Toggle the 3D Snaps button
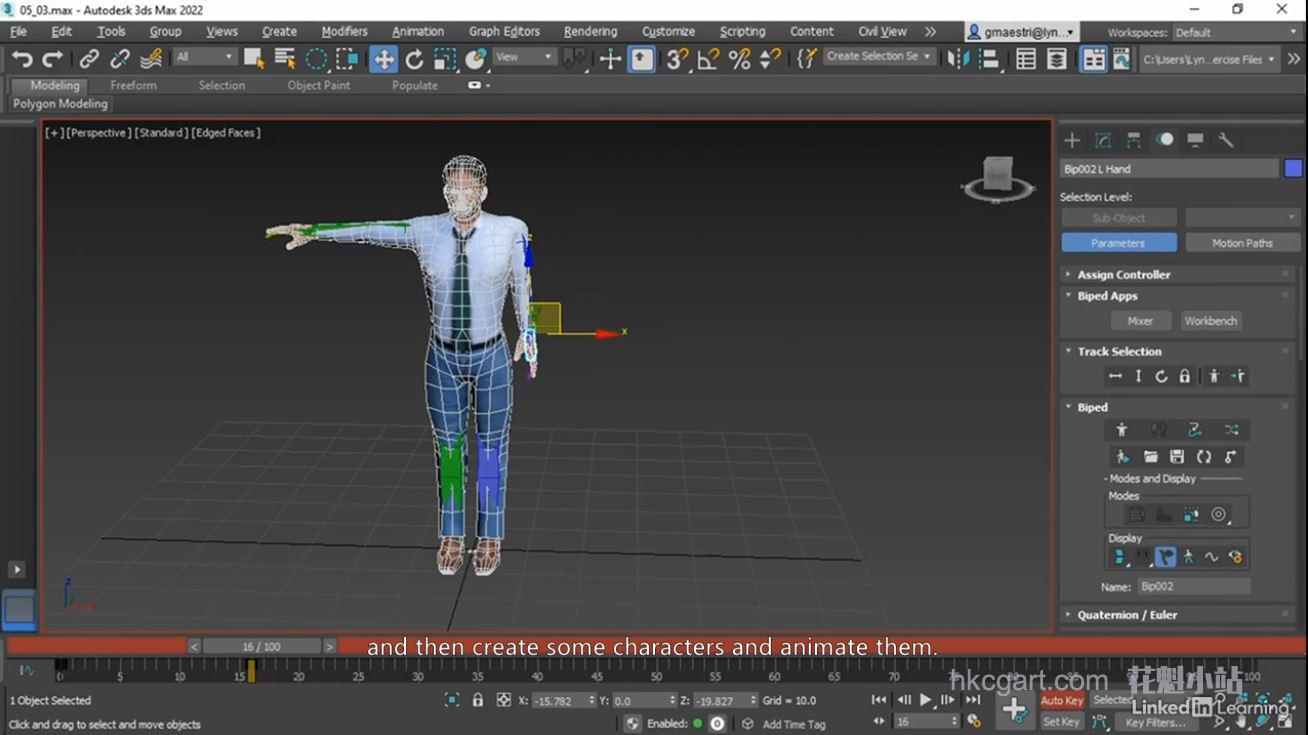 [677, 59]
